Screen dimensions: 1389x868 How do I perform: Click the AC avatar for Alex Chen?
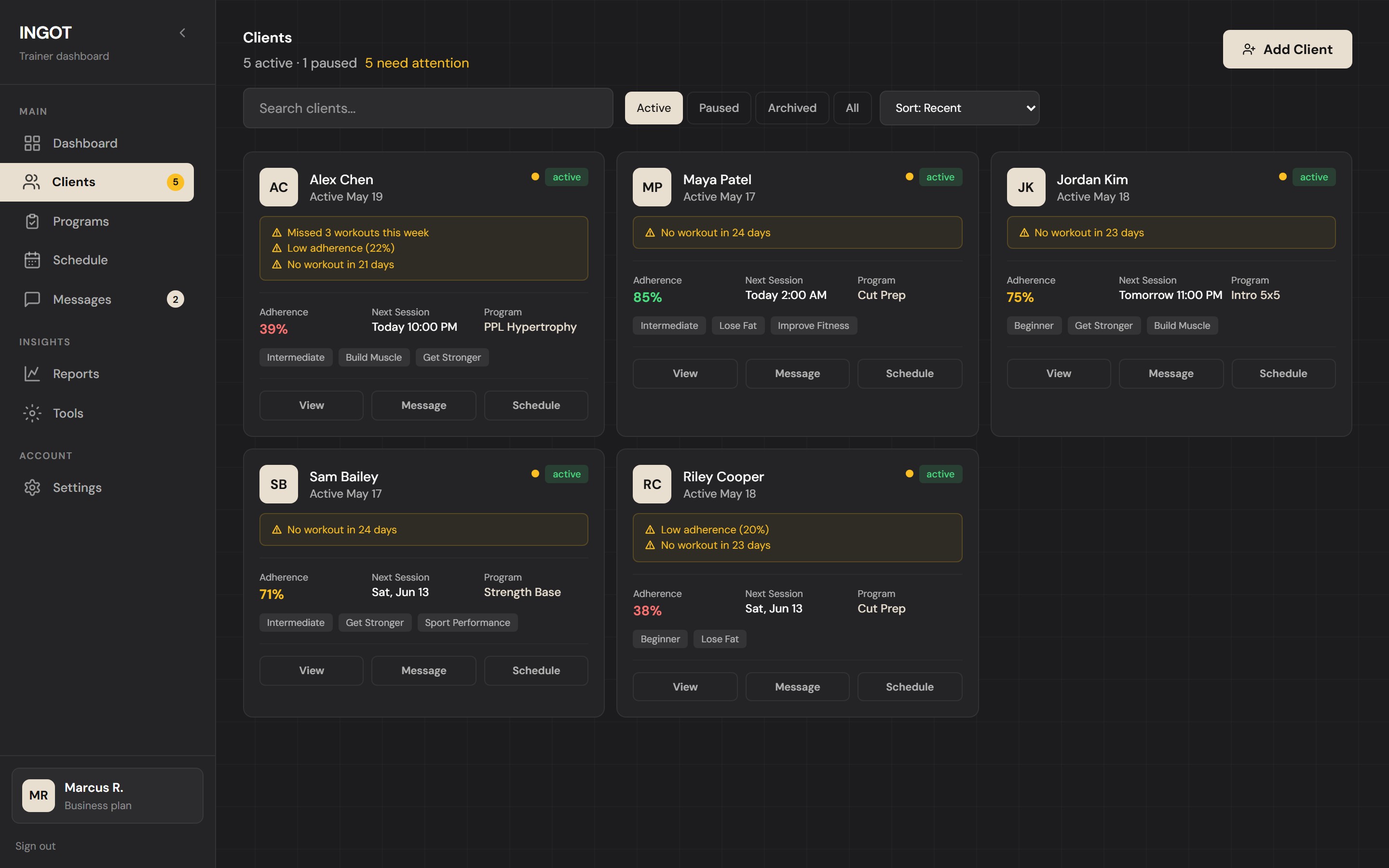[278, 187]
